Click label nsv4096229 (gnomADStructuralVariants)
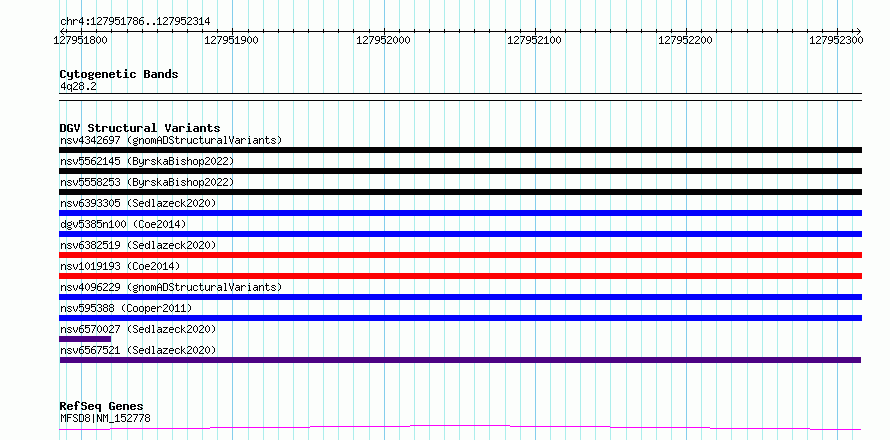Screen dimensions: 890x440 (x=171, y=287)
